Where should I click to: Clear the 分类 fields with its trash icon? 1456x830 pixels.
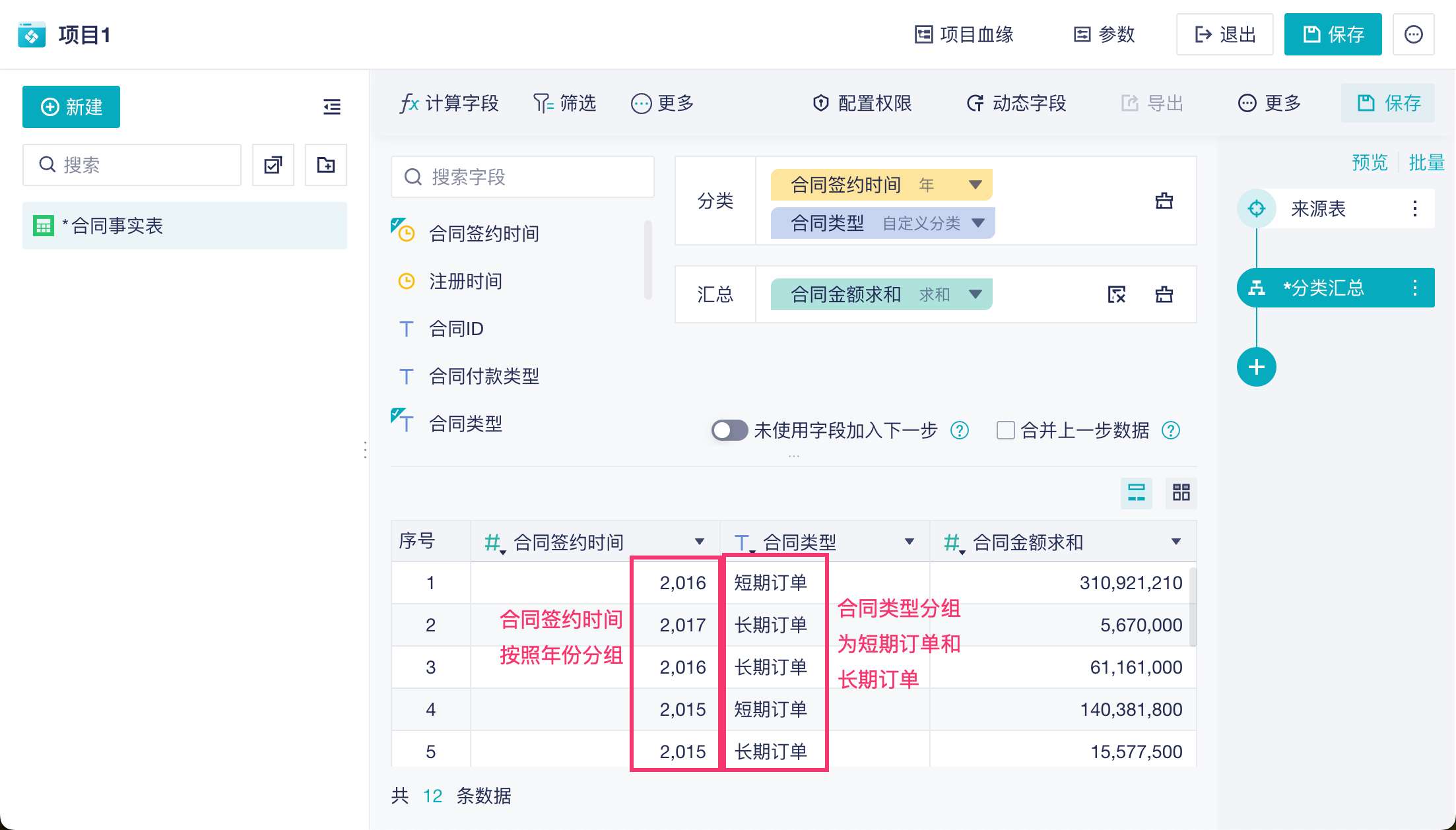click(x=1164, y=201)
